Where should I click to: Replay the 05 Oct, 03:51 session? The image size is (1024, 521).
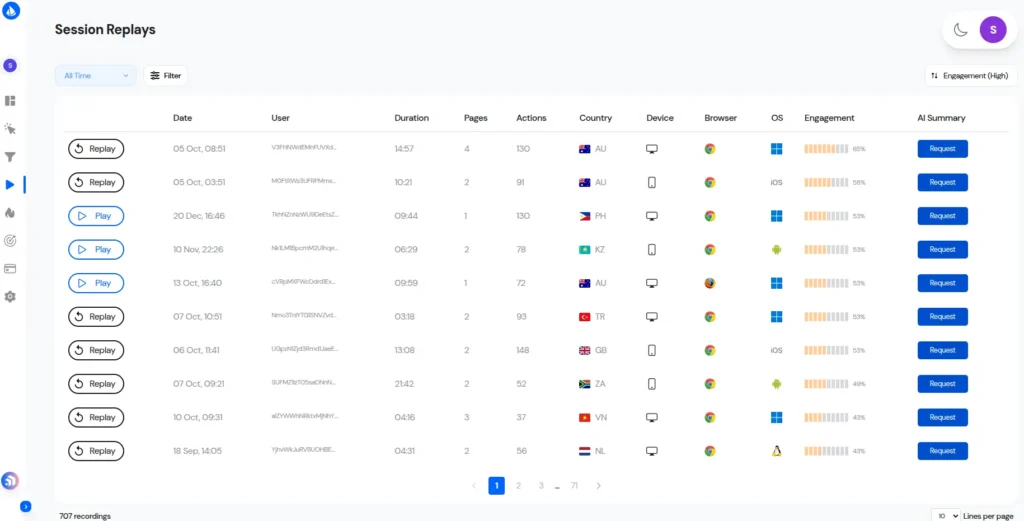(x=96, y=182)
